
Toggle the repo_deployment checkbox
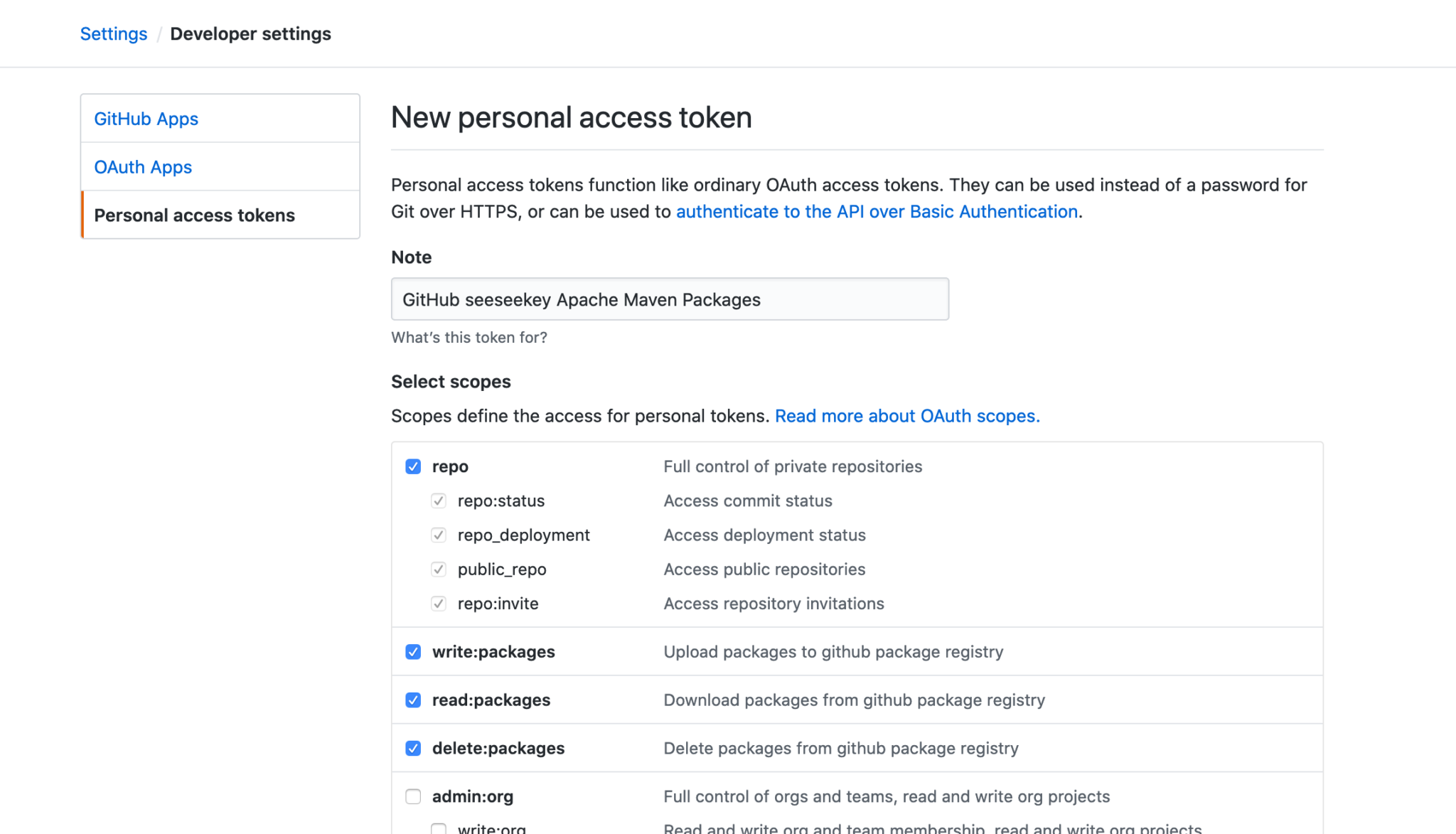(x=438, y=535)
